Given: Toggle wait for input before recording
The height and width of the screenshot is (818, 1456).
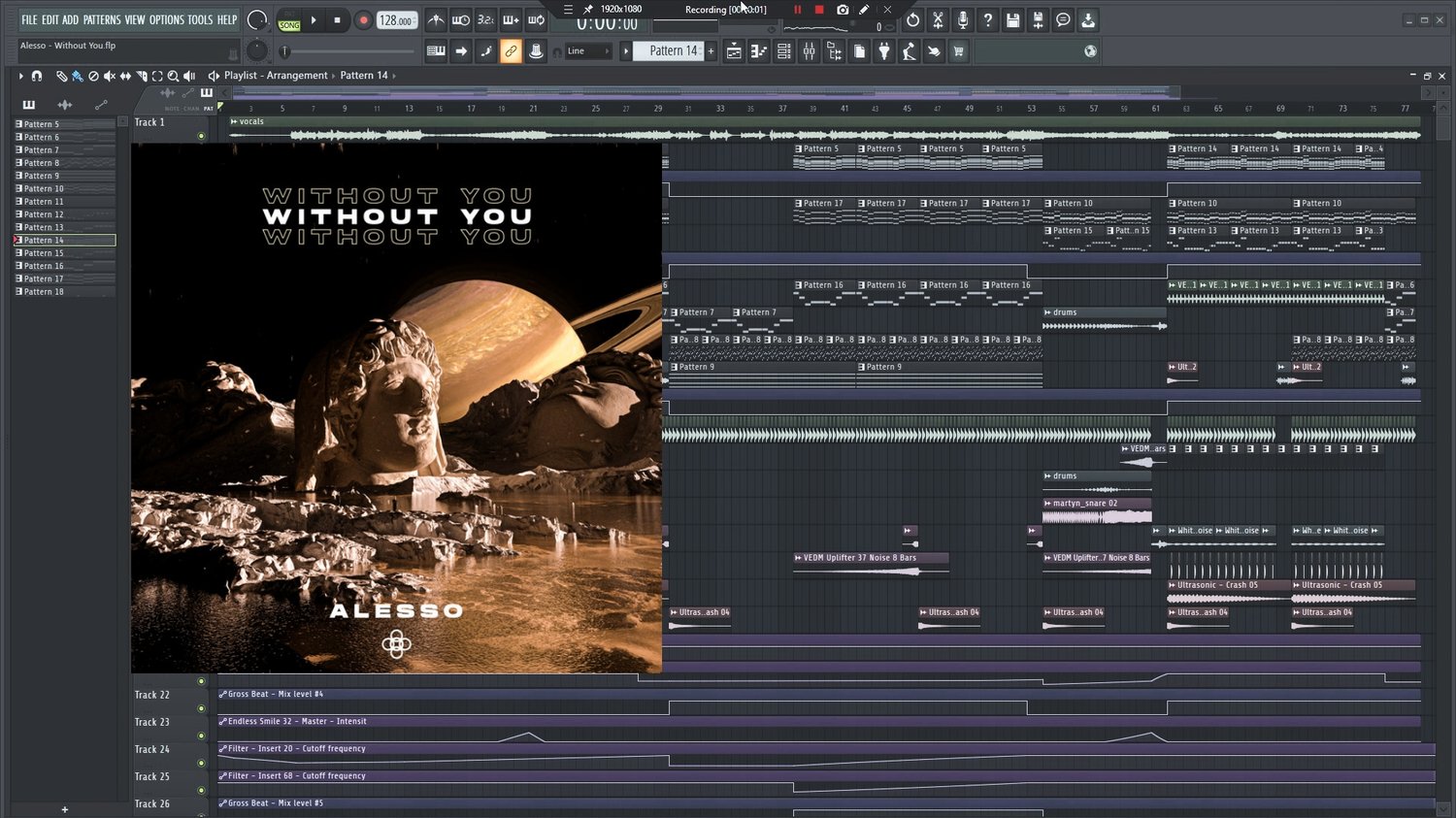Looking at the screenshot, I should pos(461,19).
